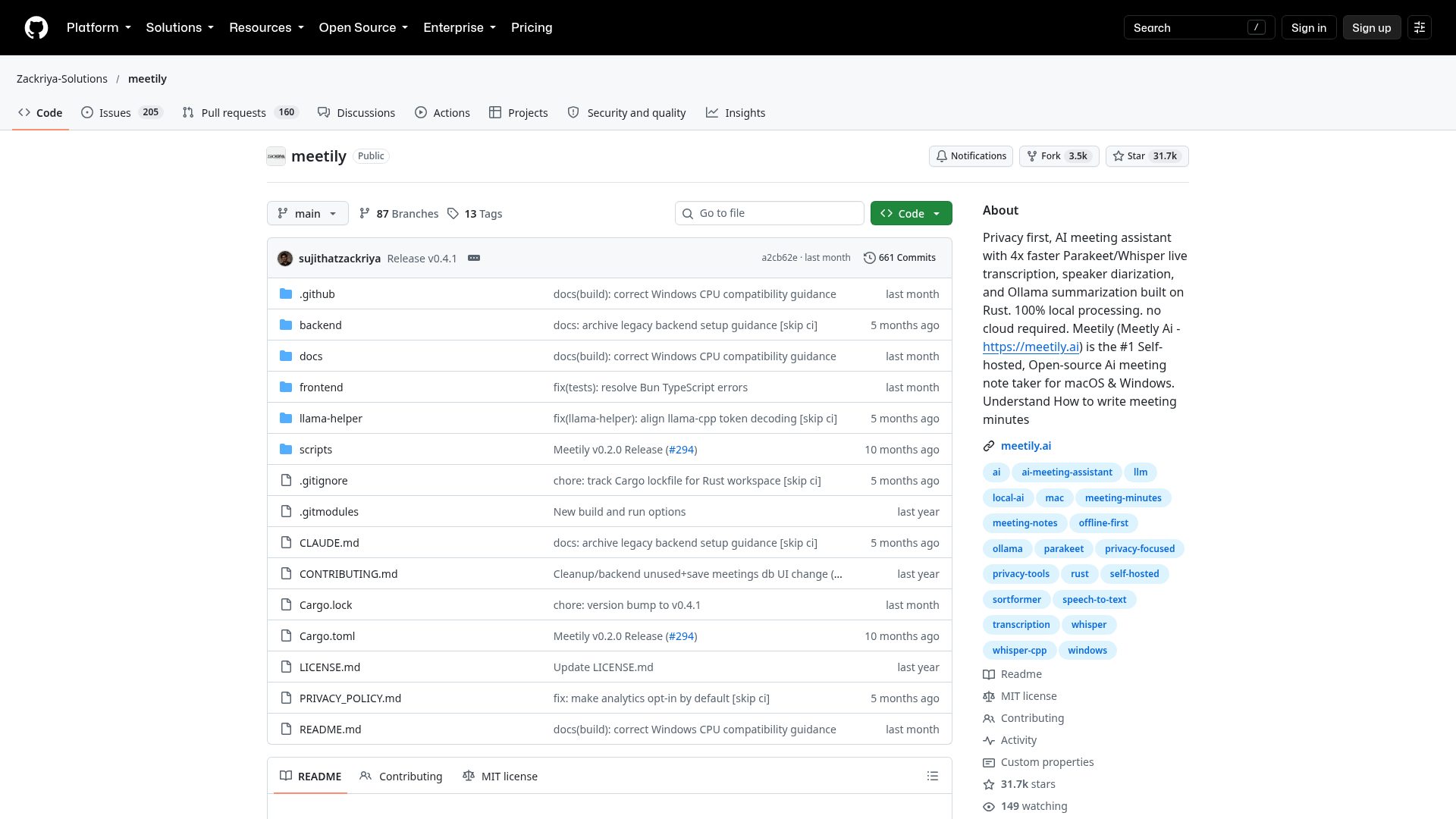Click the pulse icon beside Activity
1456x819 pixels.
click(x=989, y=740)
